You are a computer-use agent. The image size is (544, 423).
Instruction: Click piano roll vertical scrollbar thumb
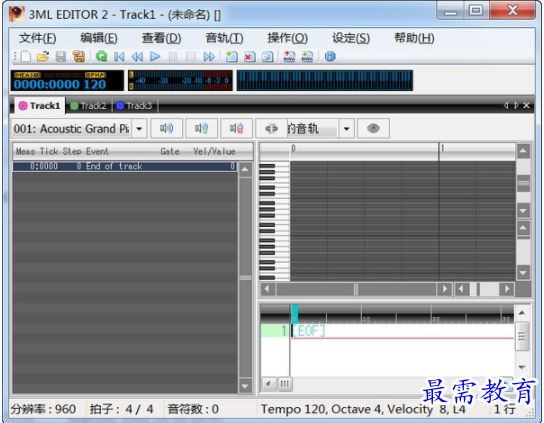(x=523, y=183)
